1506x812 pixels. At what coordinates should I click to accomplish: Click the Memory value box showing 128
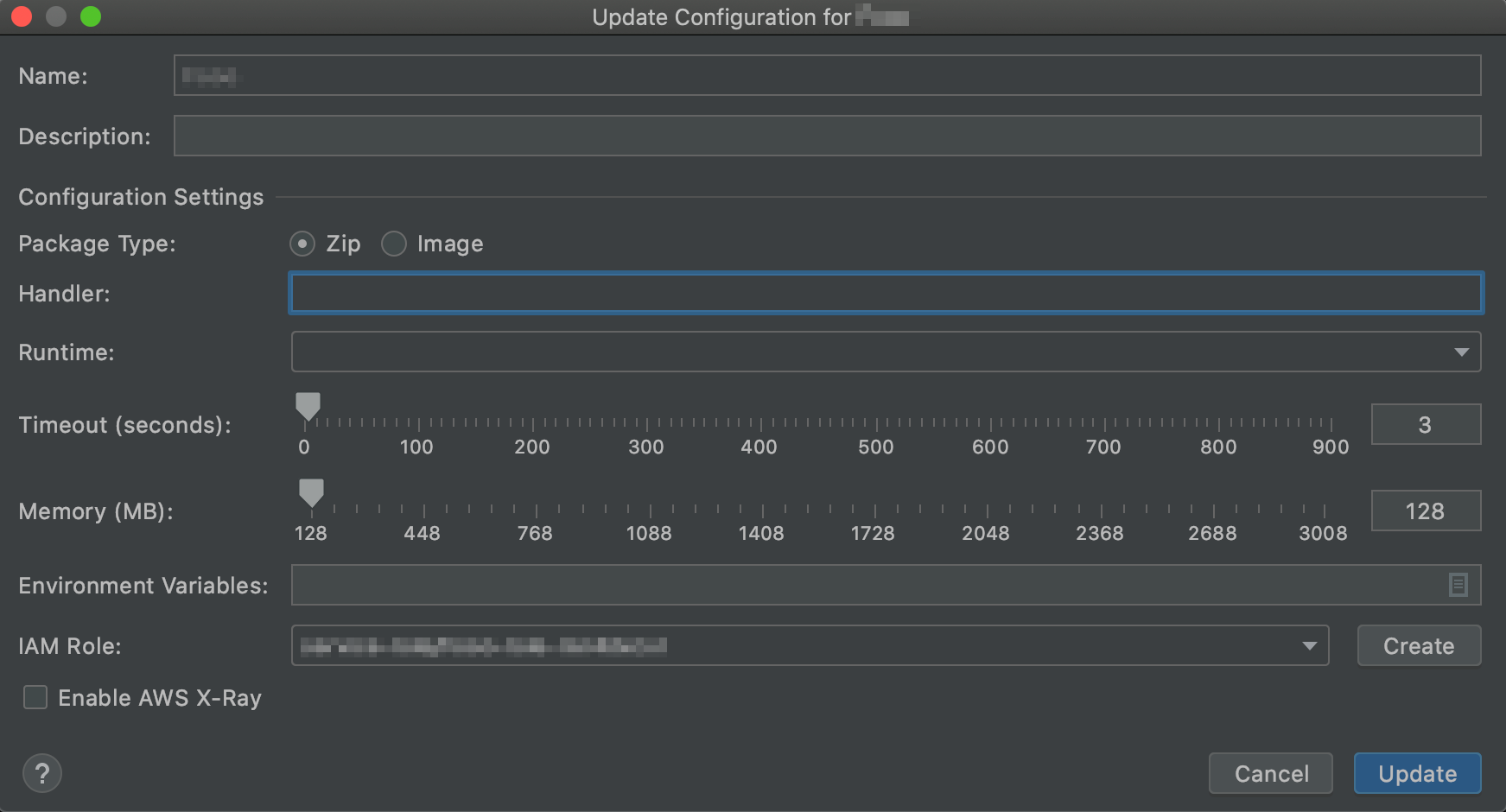[x=1426, y=511]
